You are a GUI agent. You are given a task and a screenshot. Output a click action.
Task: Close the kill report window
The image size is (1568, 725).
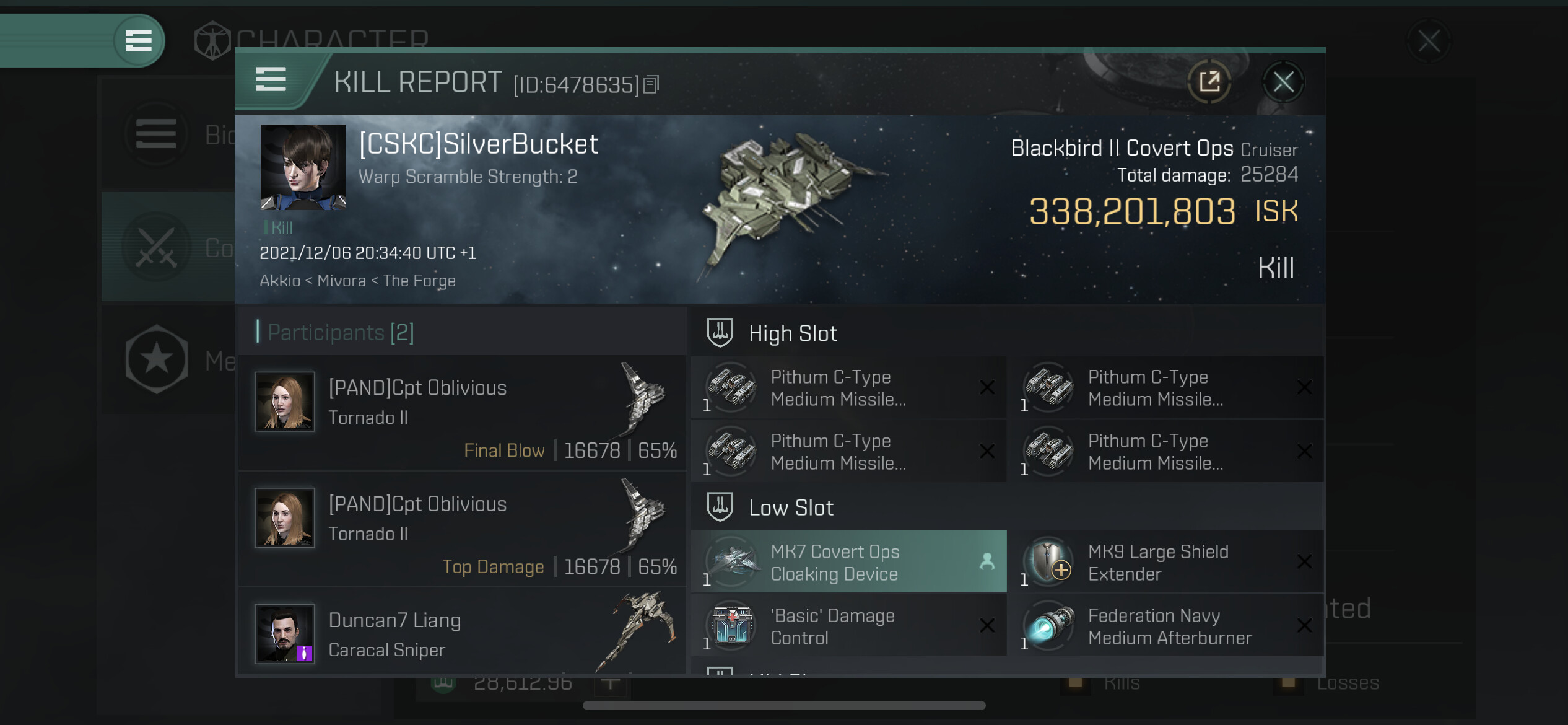point(1283,82)
